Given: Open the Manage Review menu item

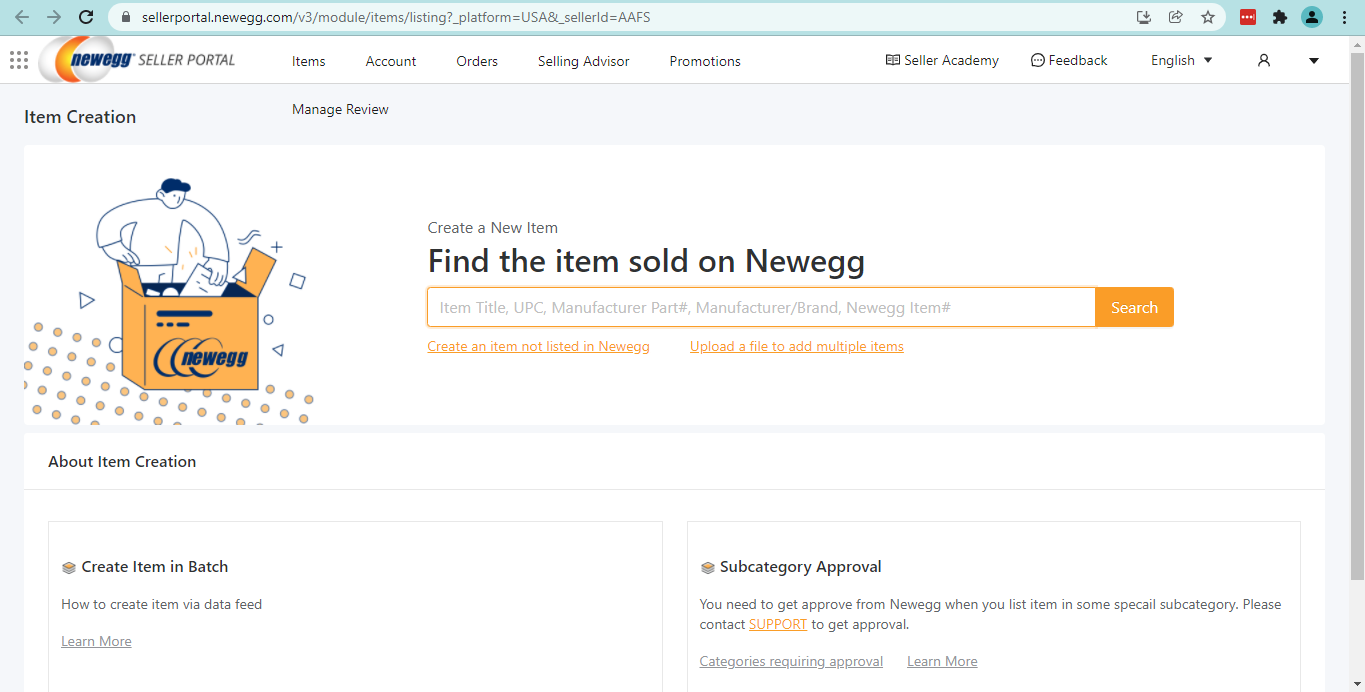Looking at the screenshot, I should click(x=340, y=109).
